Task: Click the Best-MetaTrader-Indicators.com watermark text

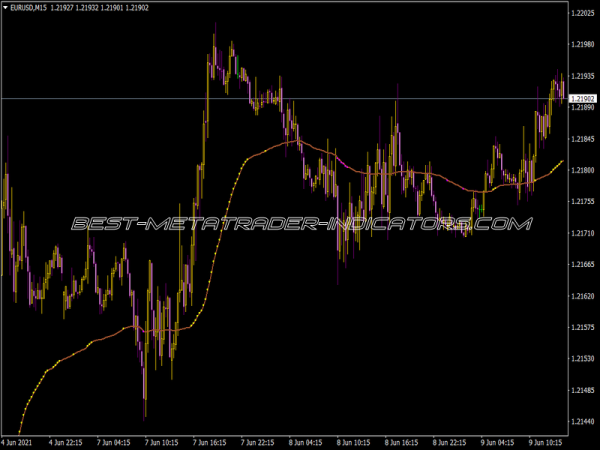Action: point(300,224)
